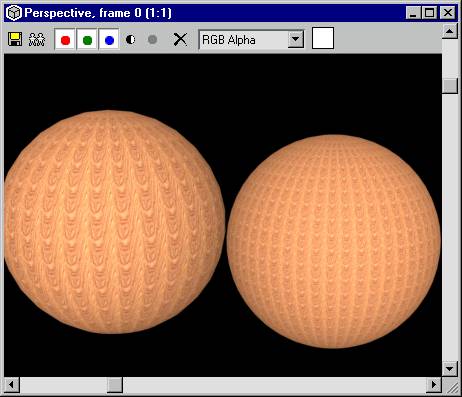Enable monochrome display gray circle
This screenshot has height=397, width=462.
coord(152,40)
